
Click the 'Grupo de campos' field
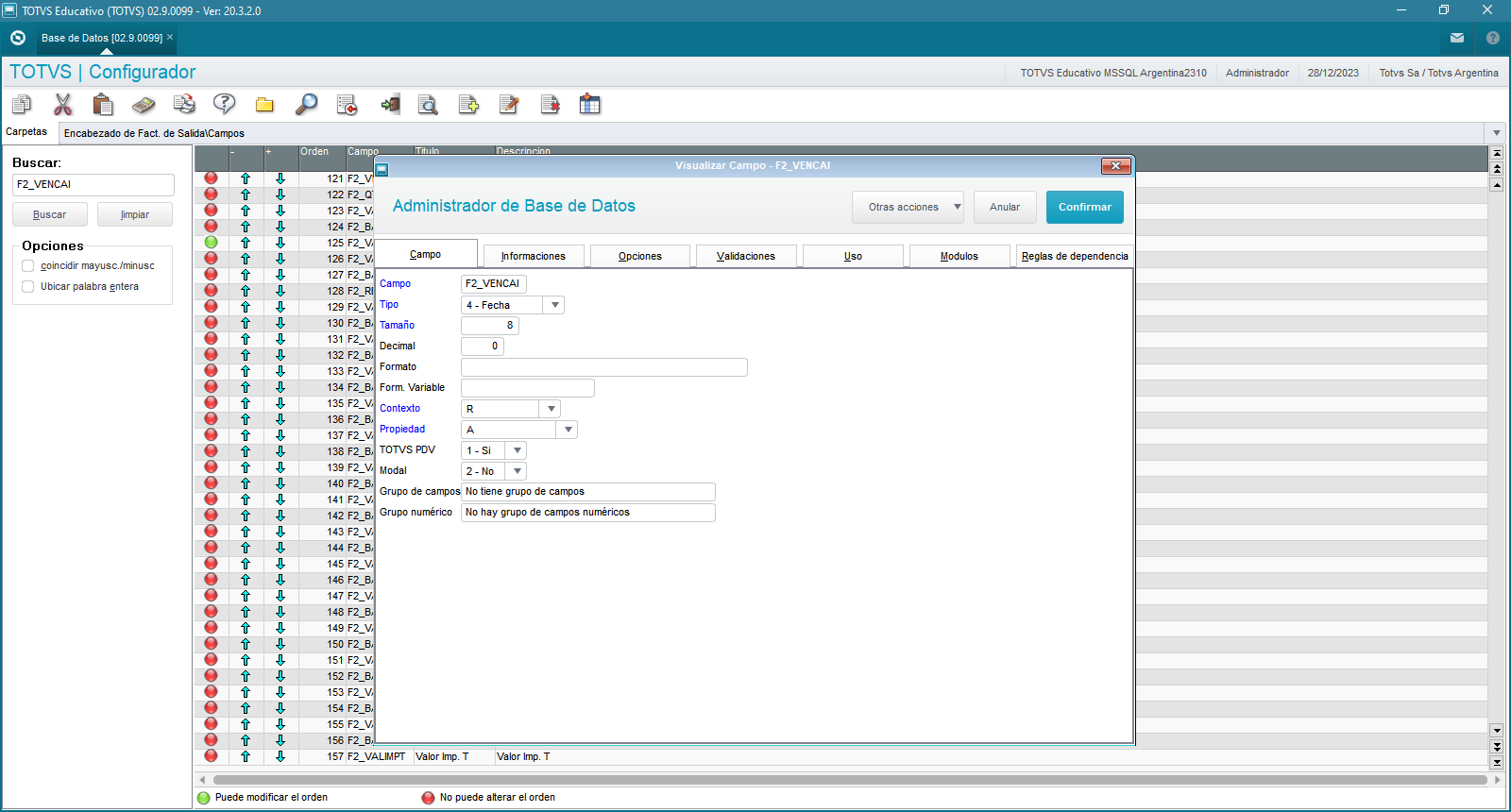[588, 491]
